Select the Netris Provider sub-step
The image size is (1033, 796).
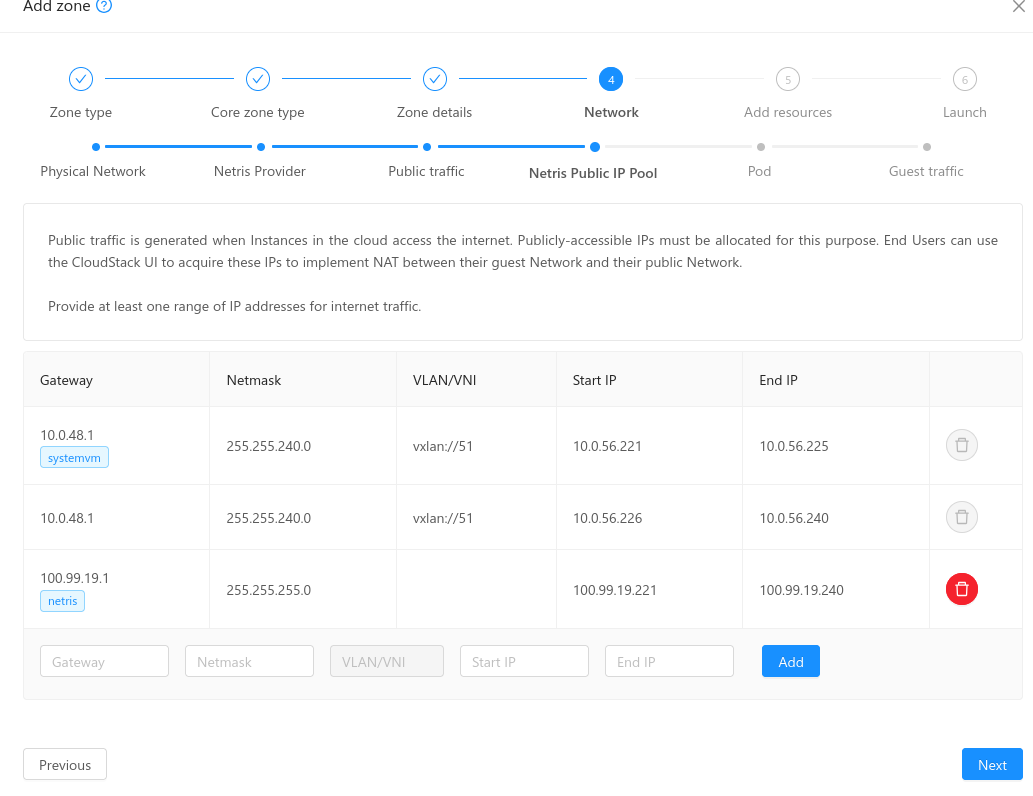point(261,147)
